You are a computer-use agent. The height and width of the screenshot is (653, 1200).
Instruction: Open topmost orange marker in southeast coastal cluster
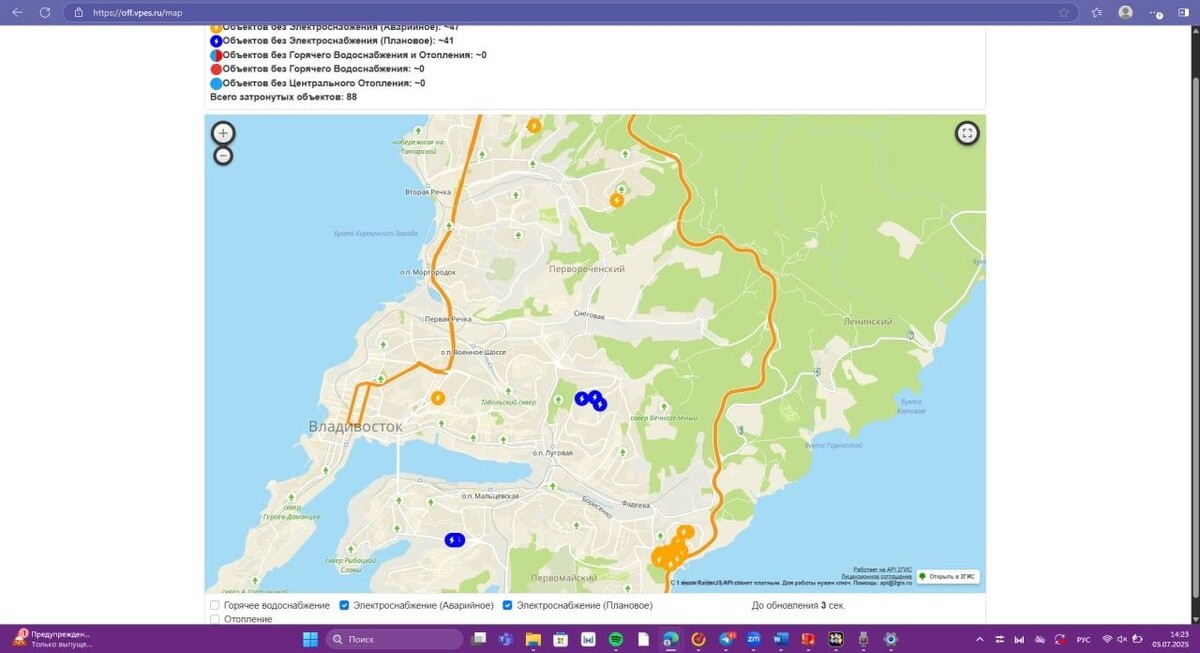click(x=686, y=532)
